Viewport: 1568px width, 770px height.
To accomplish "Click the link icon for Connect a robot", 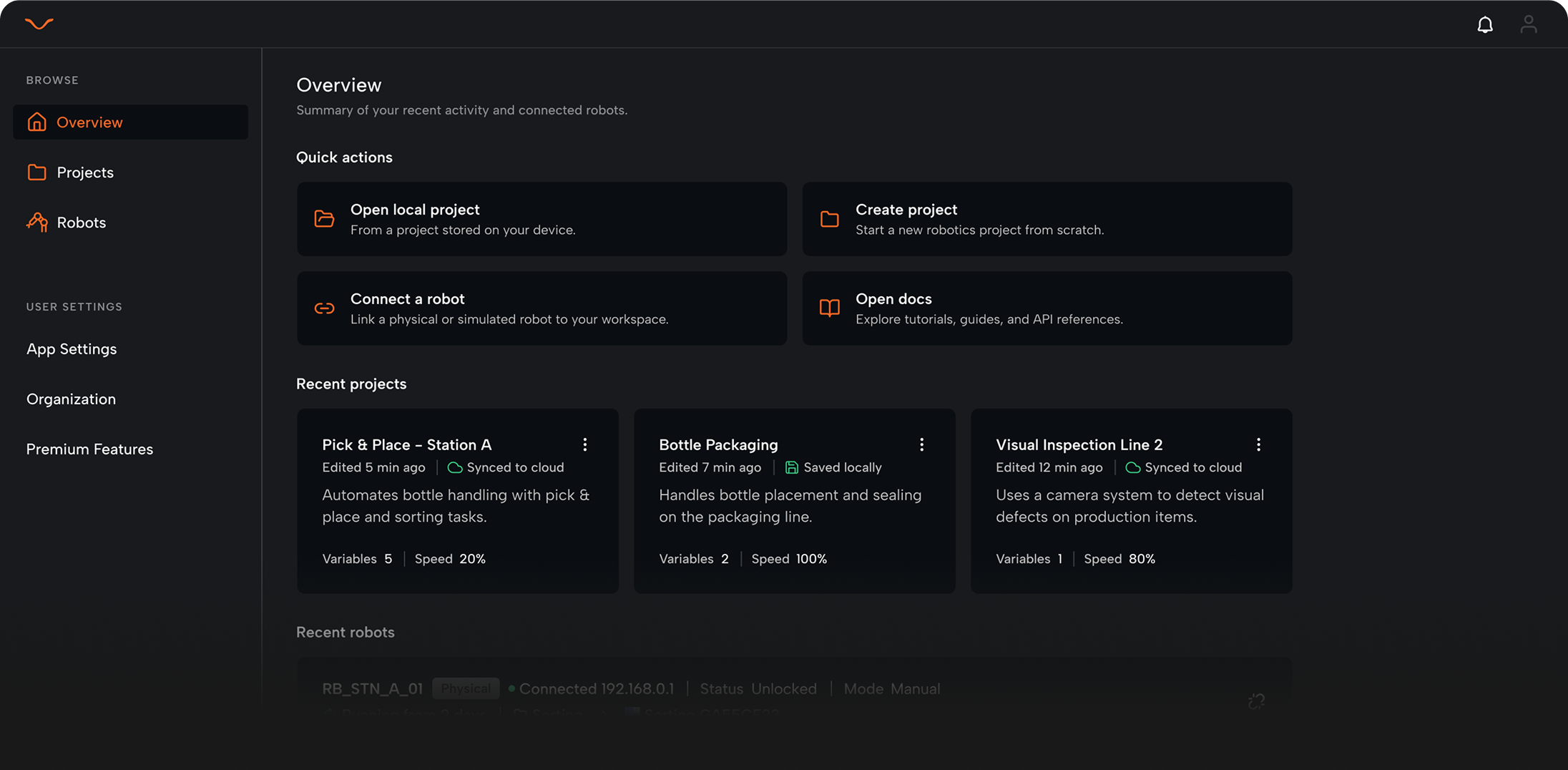I will (x=324, y=308).
